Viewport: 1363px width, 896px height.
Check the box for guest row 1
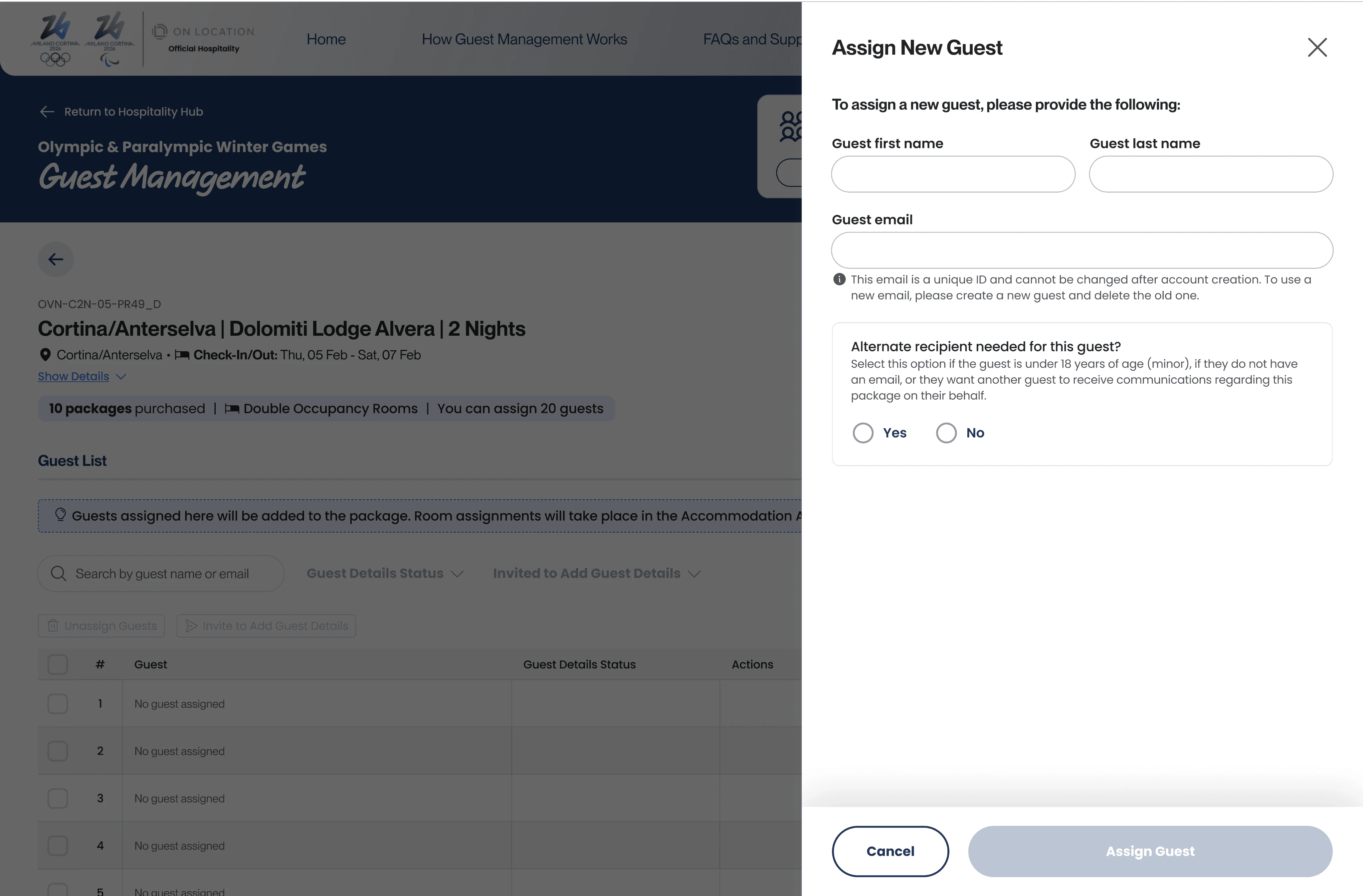[57, 704]
